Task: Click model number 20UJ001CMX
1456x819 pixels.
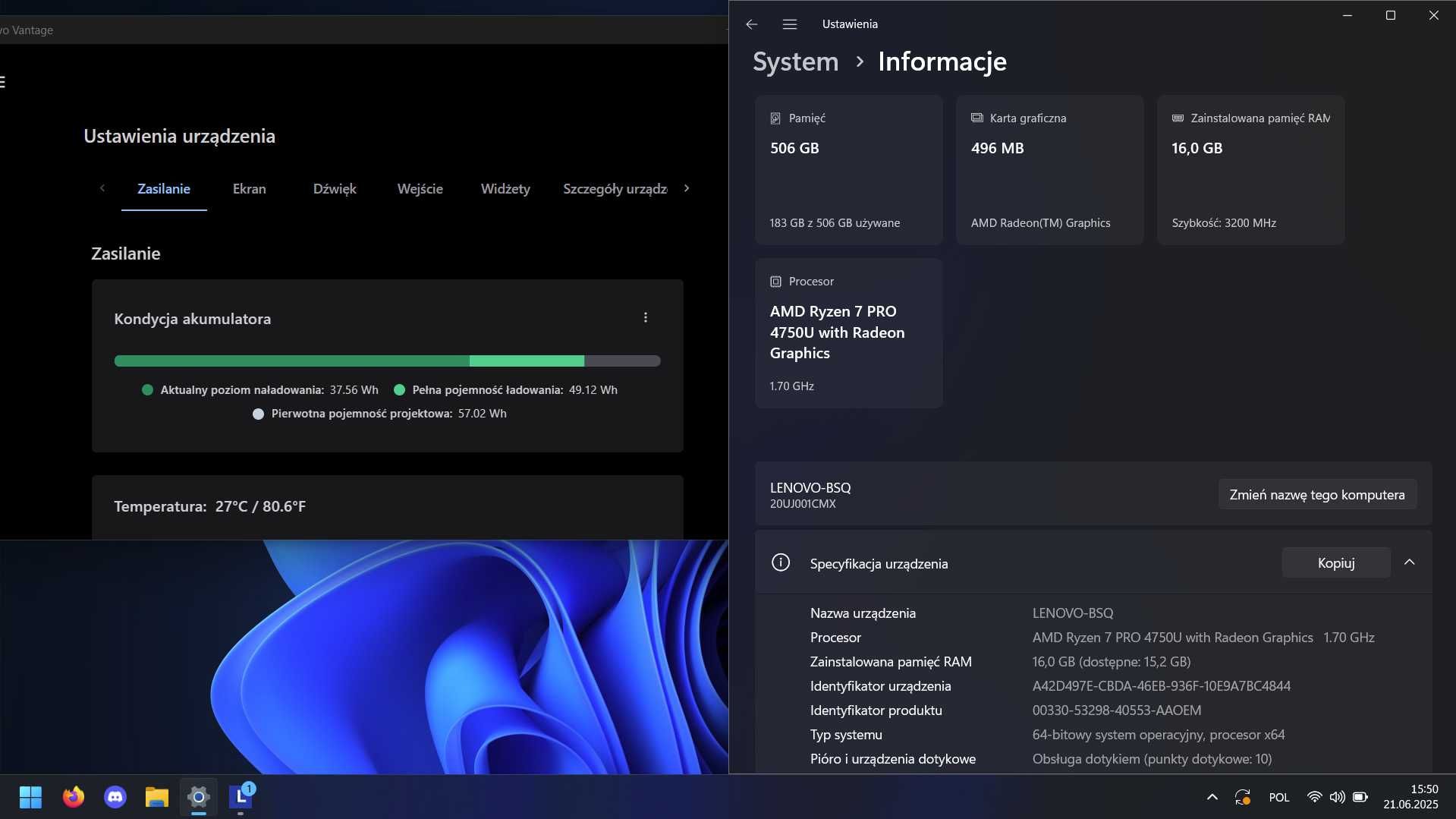Action: click(803, 504)
